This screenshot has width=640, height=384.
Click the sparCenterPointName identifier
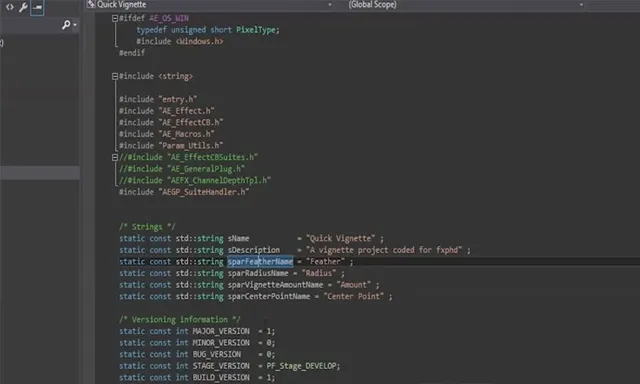coord(269,296)
